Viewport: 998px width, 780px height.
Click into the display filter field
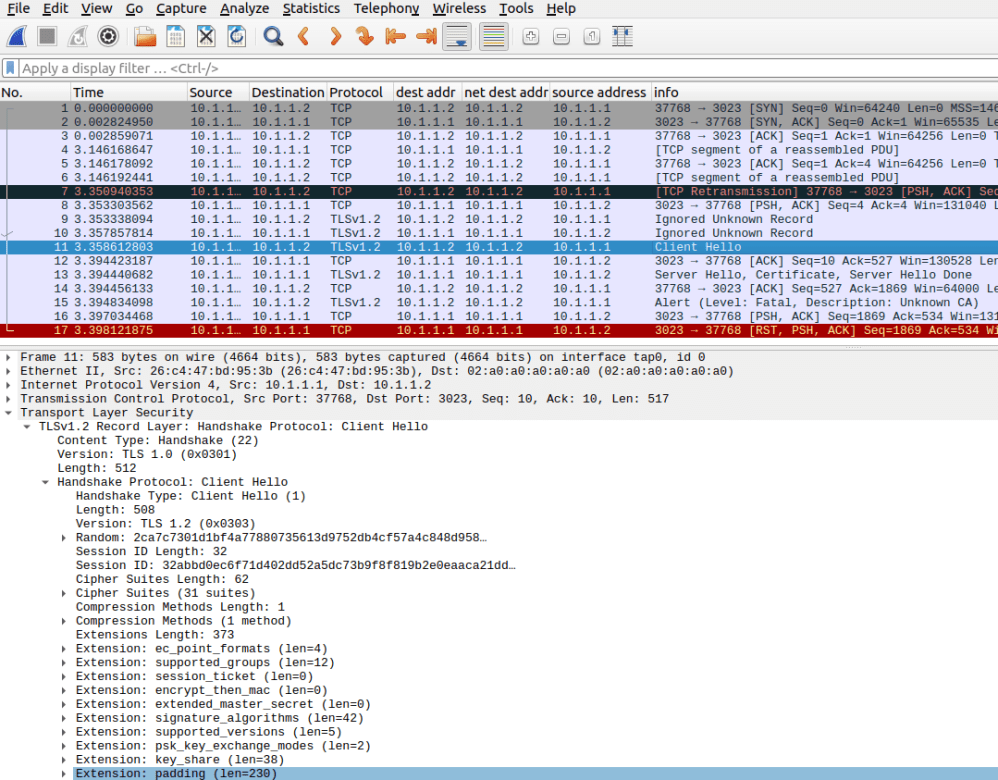(500, 68)
